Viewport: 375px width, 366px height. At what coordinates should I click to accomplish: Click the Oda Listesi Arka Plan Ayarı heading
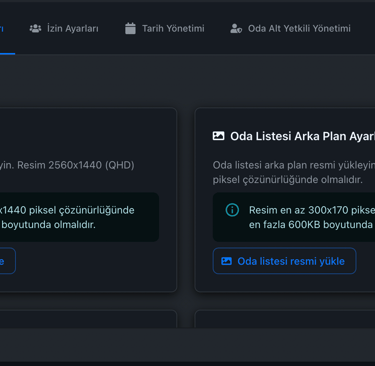(x=303, y=136)
